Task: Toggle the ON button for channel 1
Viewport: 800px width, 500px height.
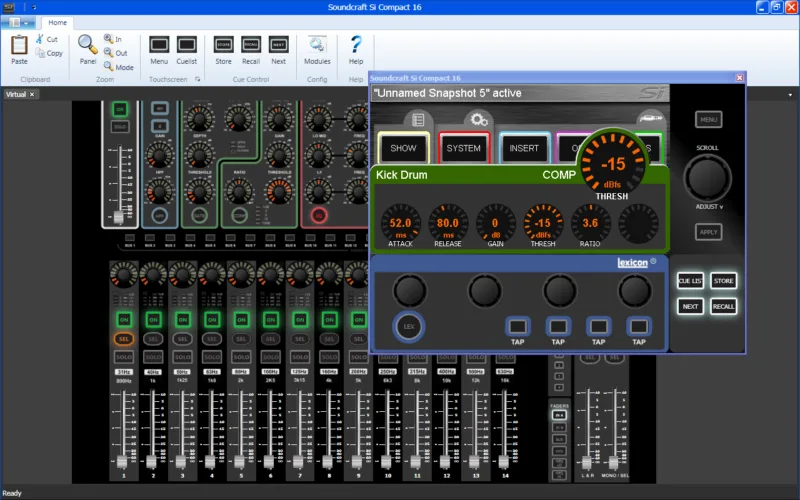Action: (124, 320)
